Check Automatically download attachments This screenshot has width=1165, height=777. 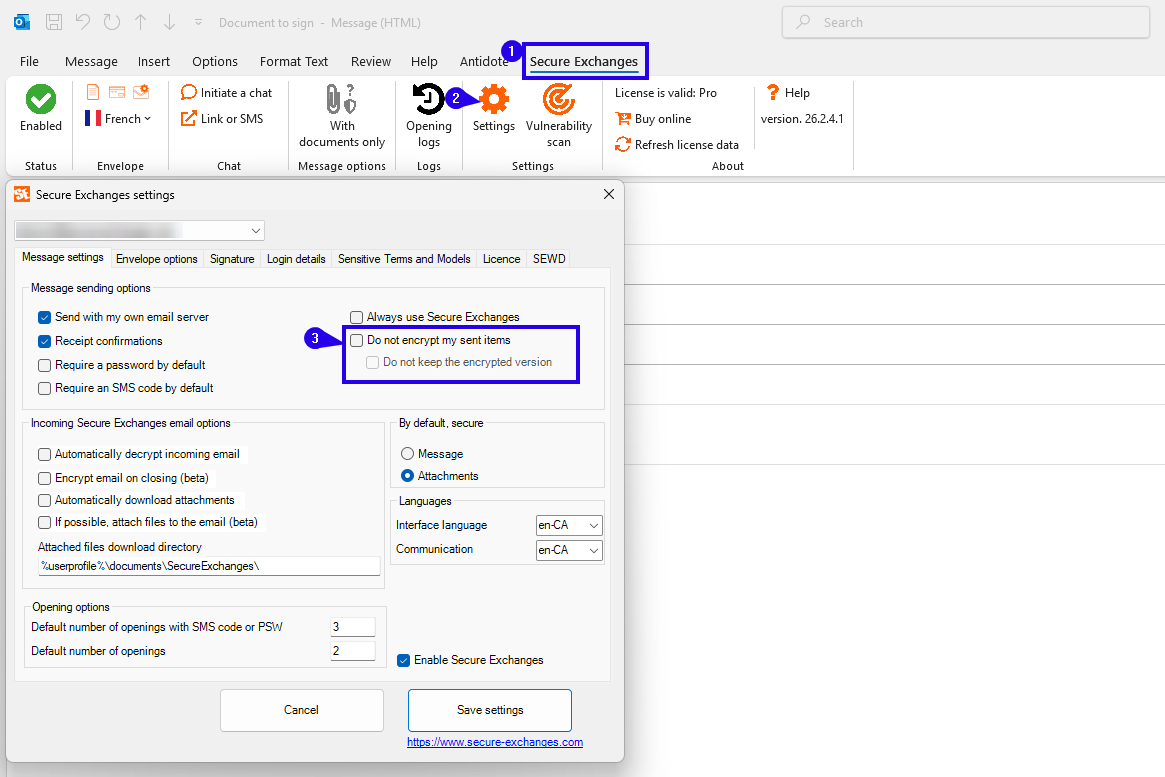click(45, 501)
